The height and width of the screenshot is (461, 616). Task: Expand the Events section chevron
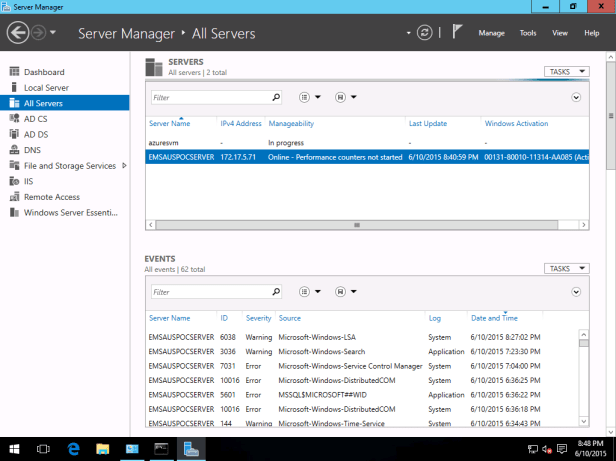tap(576, 292)
